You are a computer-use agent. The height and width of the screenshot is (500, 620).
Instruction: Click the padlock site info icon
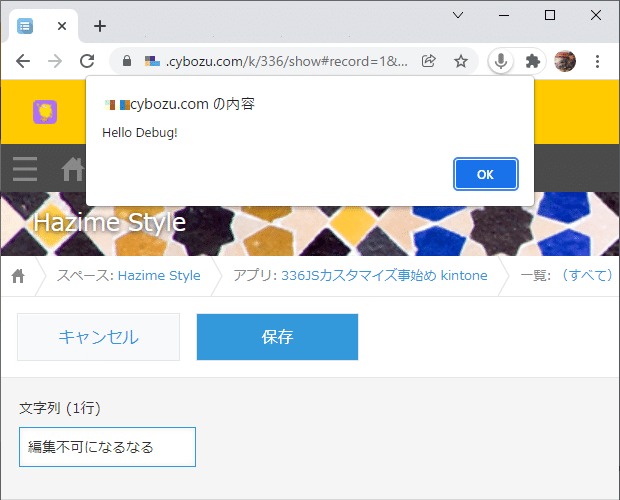tap(127, 61)
